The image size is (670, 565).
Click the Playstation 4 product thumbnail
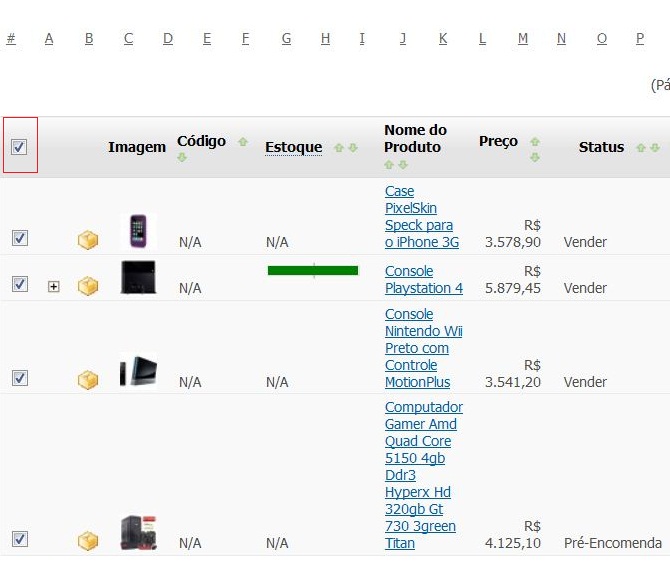tap(138, 278)
